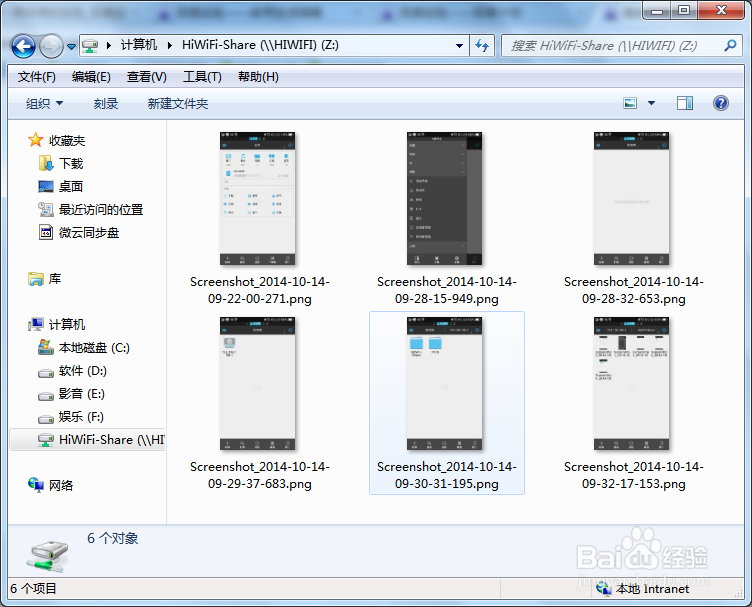Click filename text Screenshot_2014-10-14-09-22-00-271.png
Viewport: 752px width, 607px height.
[259, 290]
